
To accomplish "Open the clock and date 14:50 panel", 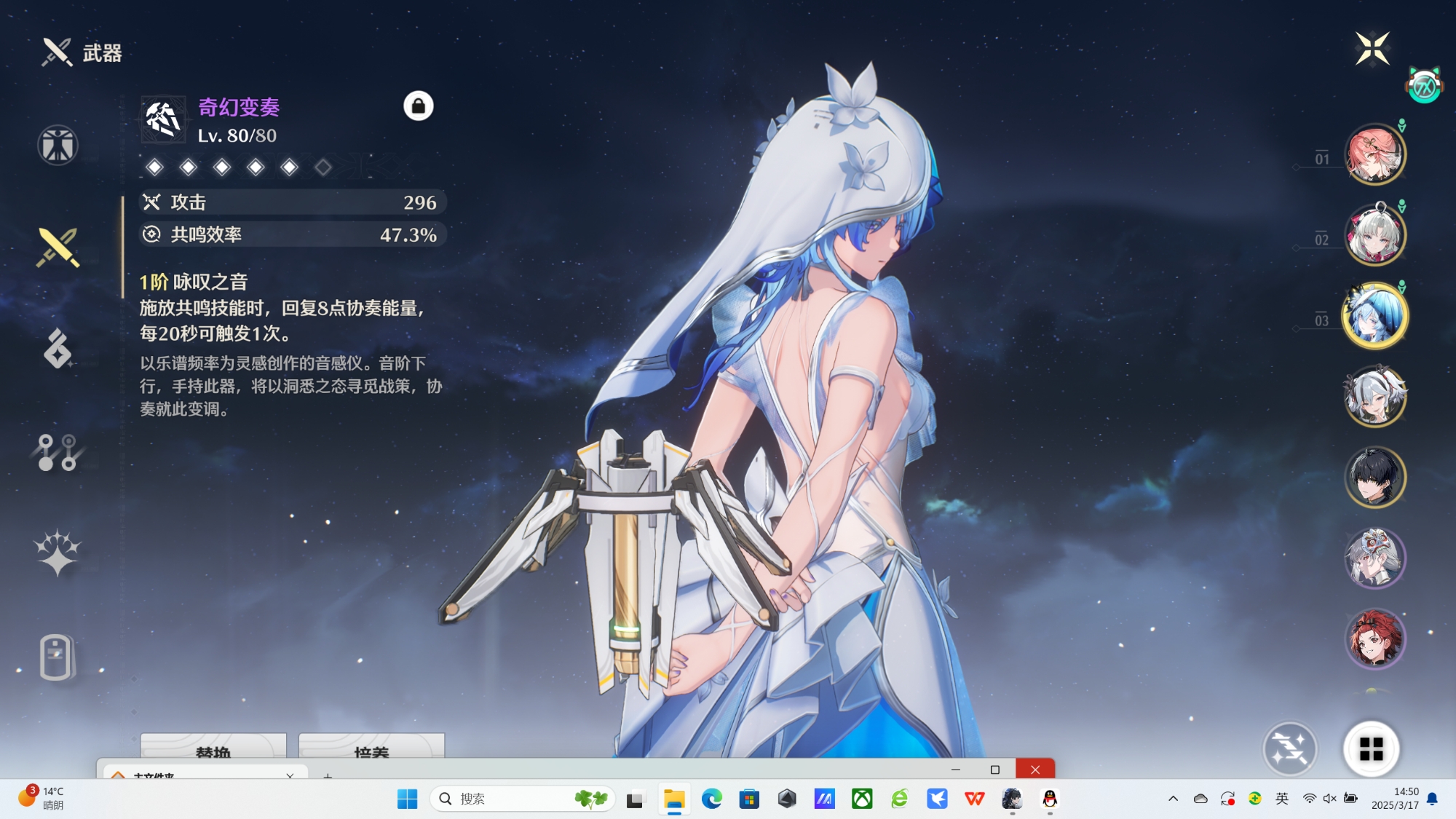I will [1395, 799].
